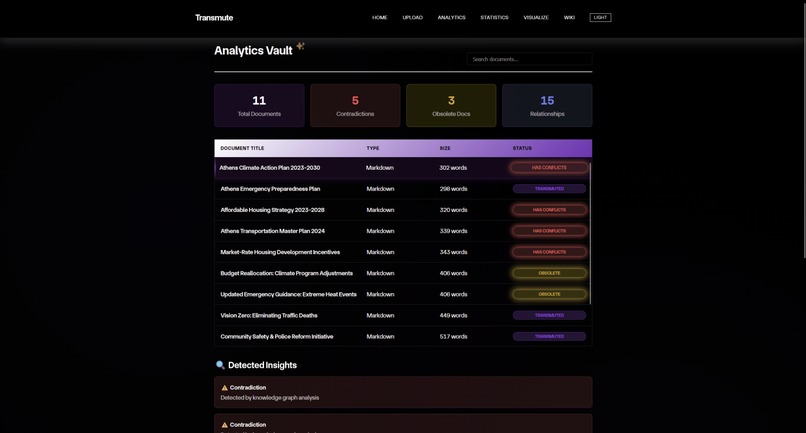
Task: Click the 517 words size cell
Action: tap(453, 336)
